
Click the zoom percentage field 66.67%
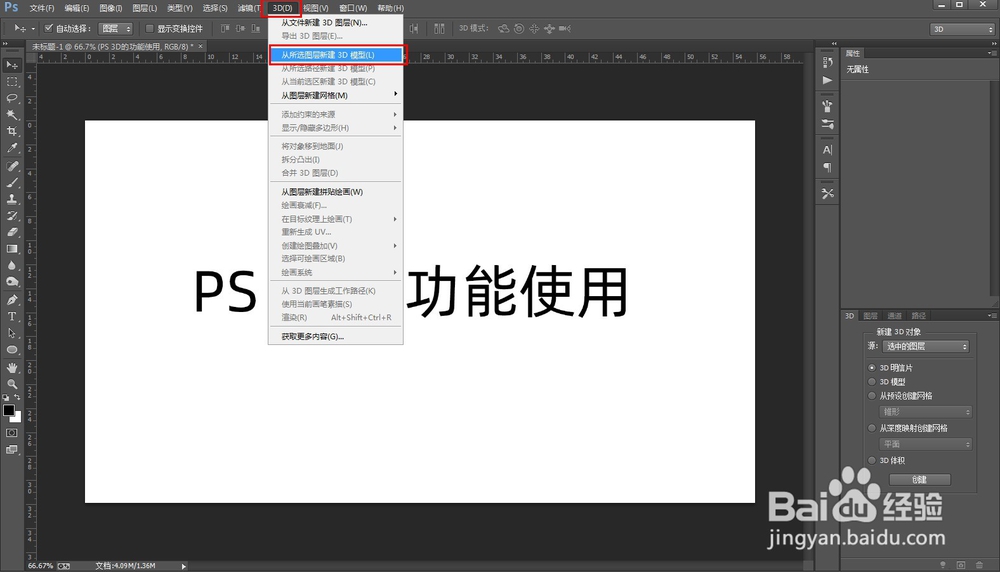tap(41, 566)
